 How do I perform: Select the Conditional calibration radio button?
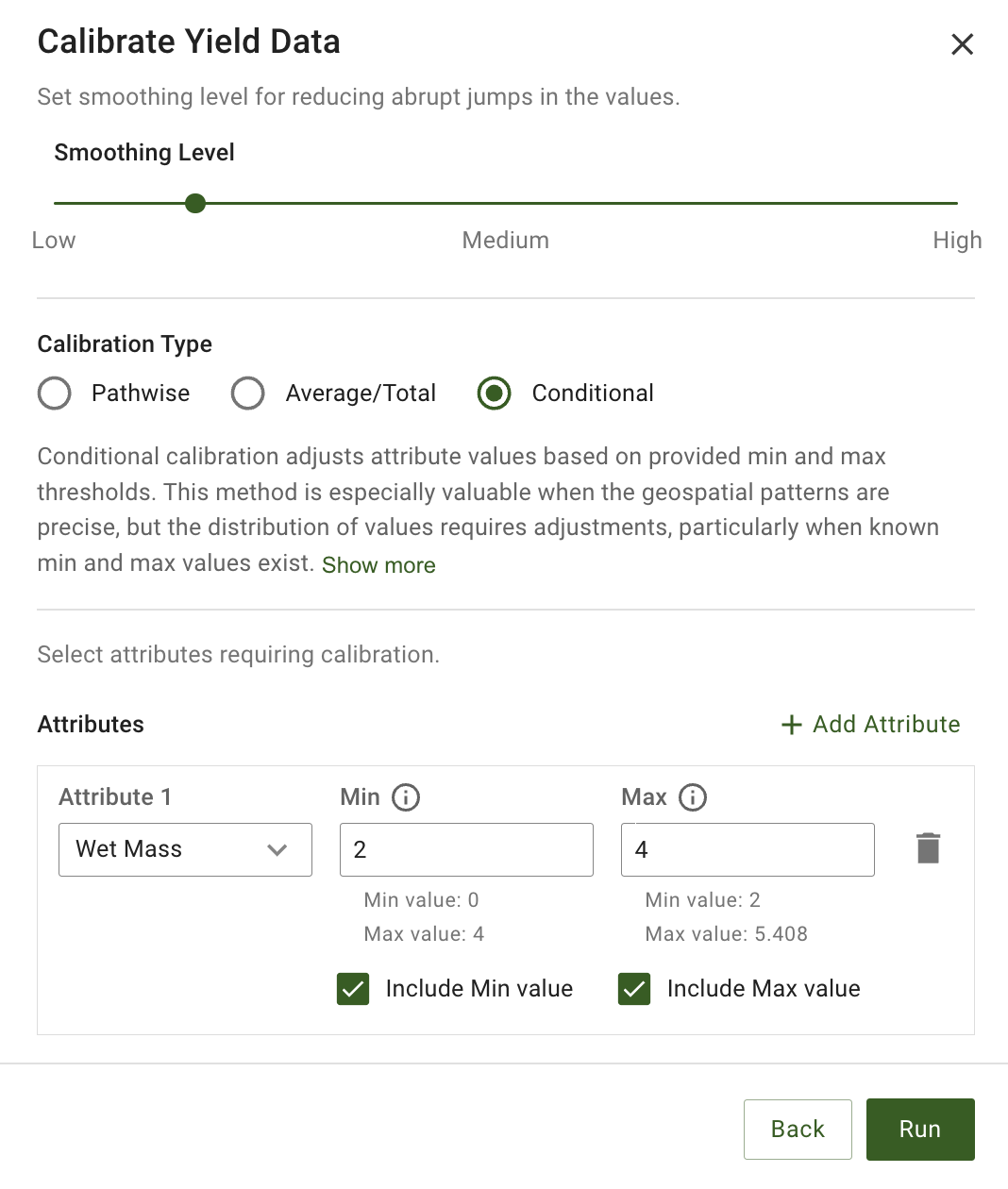pyautogui.click(x=494, y=394)
